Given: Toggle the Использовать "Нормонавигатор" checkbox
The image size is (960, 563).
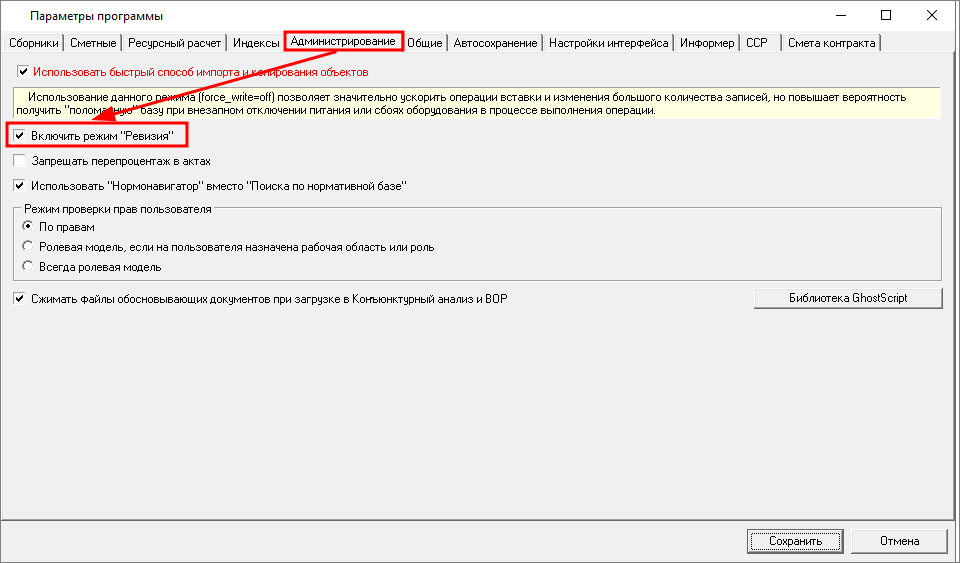Looking at the screenshot, I should click(x=20, y=185).
